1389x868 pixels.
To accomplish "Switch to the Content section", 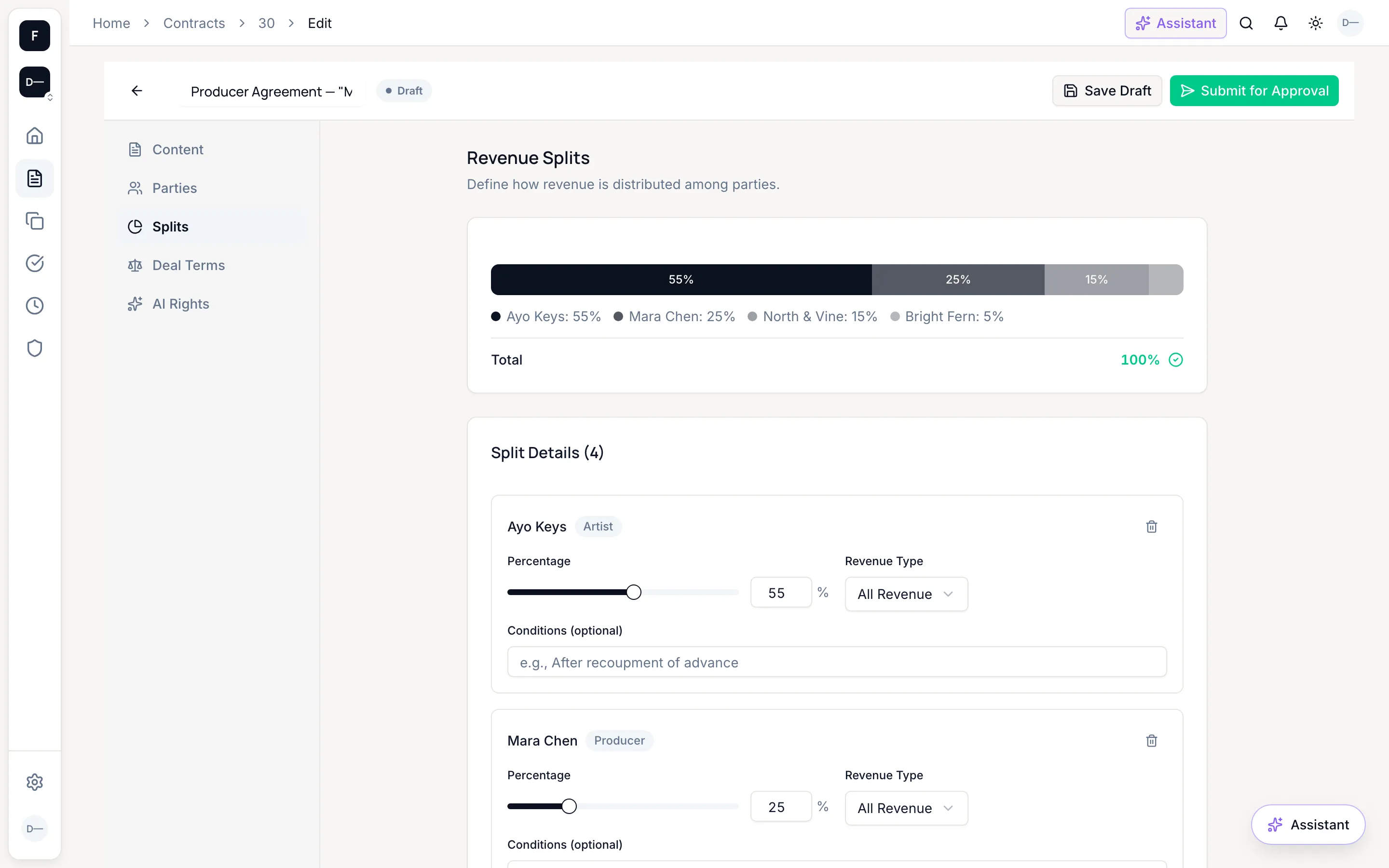I will (212, 150).
